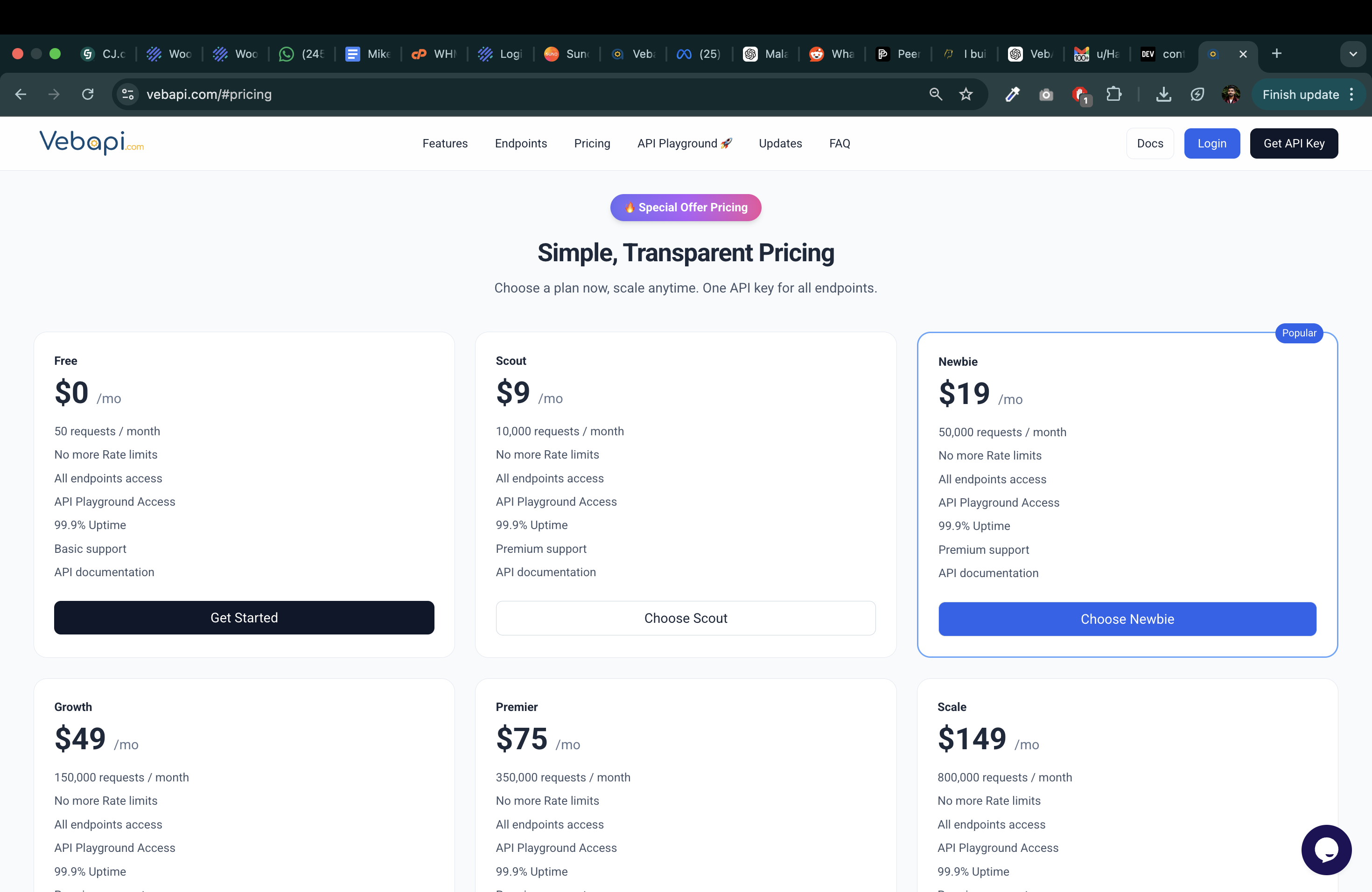Click the address bar URL field
Screen dimensions: 1372x892
[x=519, y=95]
